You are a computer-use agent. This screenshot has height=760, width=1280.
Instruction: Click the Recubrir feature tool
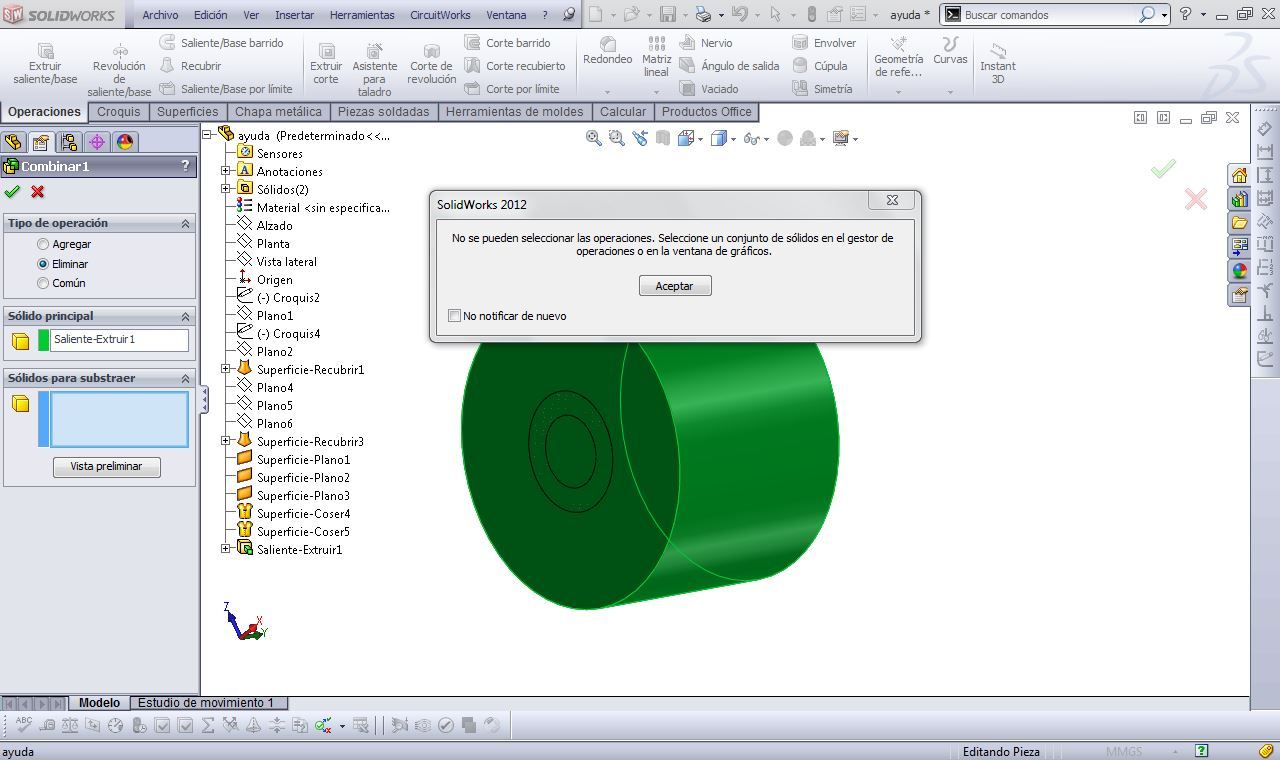click(x=191, y=66)
